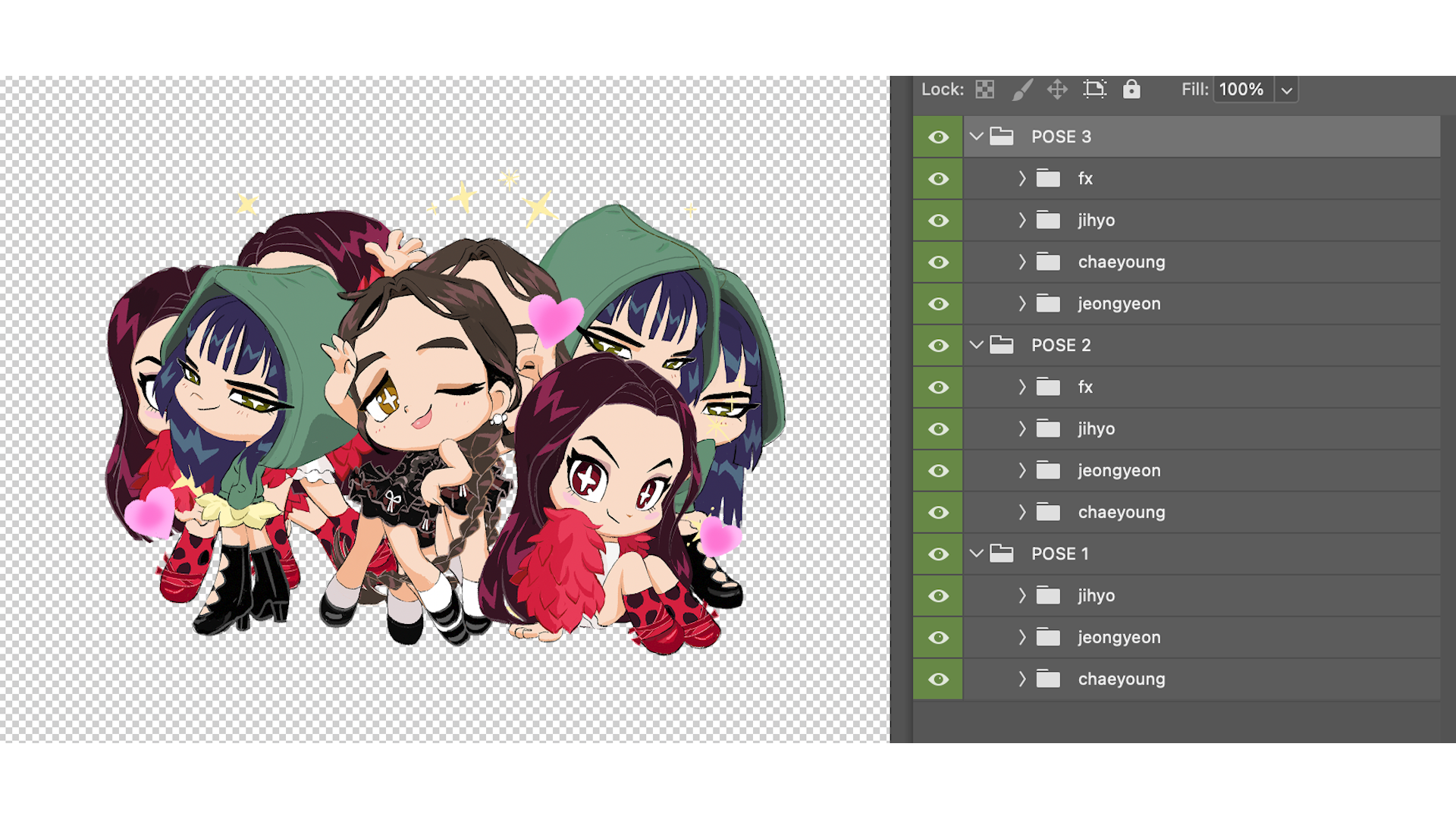Hide jeongyeon group in POSE 3
This screenshot has width=1456, height=819.
[x=938, y=303]
